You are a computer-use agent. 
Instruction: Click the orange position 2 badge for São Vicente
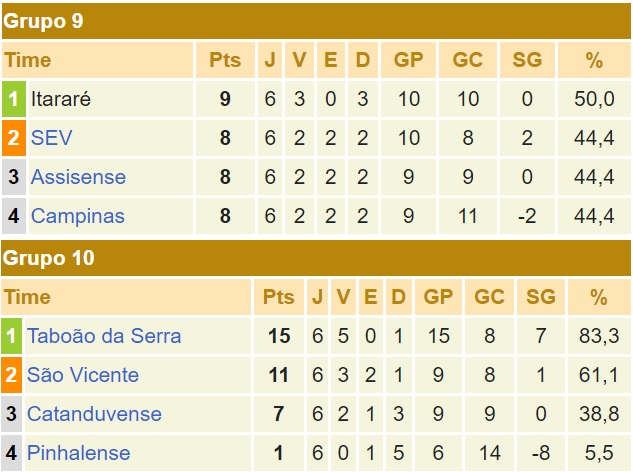pyautogui.click(x=12, y=375)
